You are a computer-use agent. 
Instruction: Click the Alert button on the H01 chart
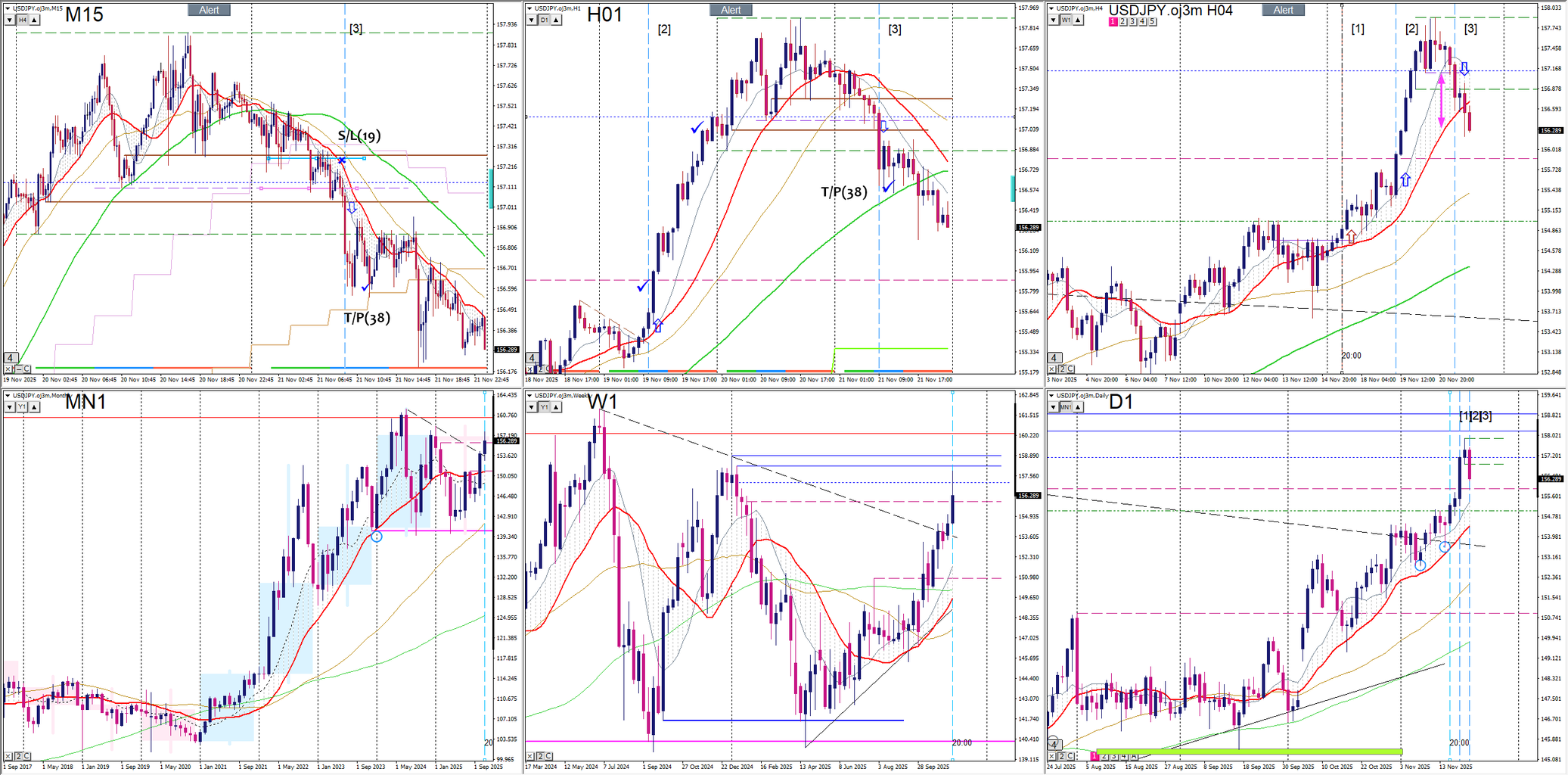pos(731,10)
